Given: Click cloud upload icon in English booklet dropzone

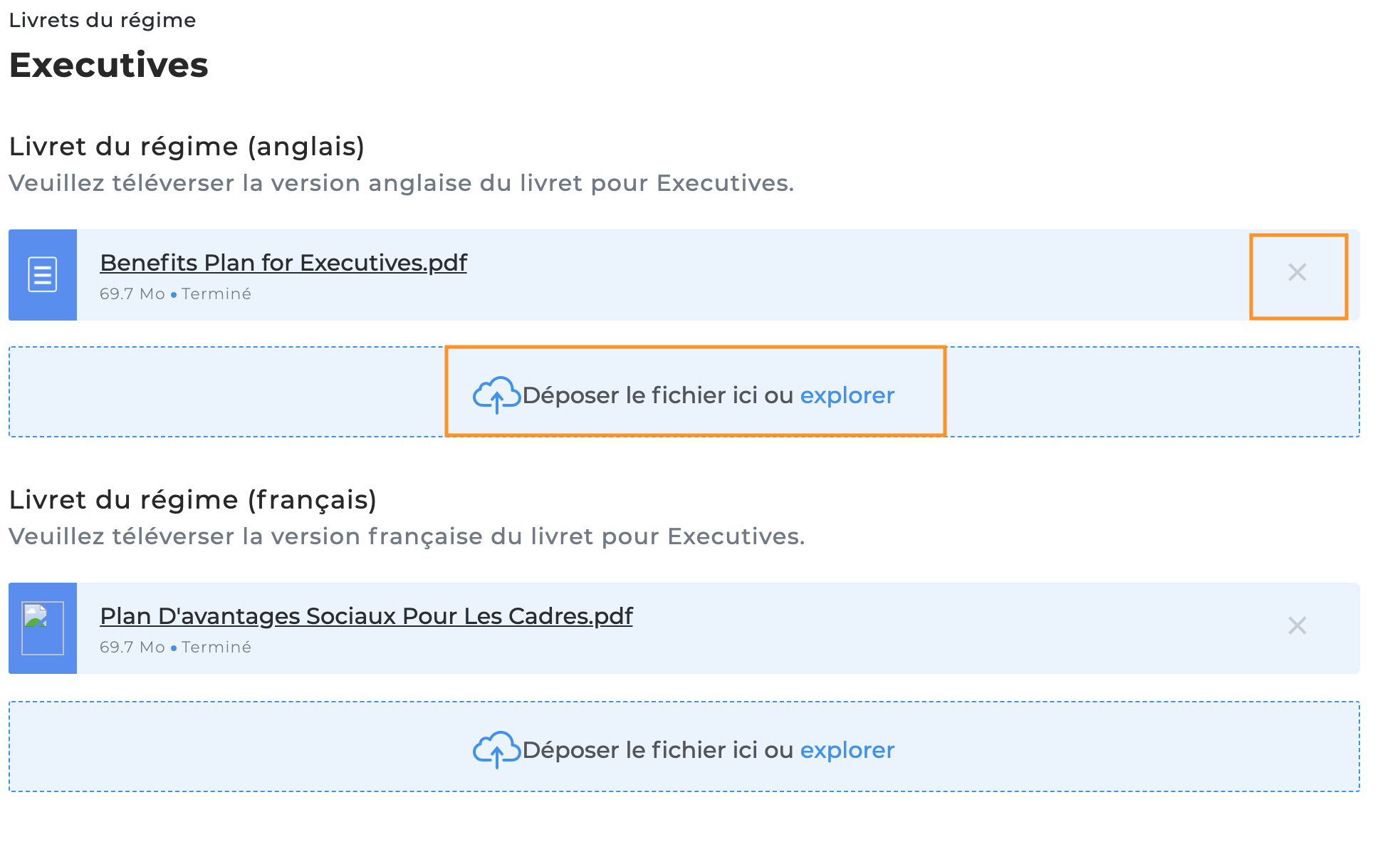Looking at the screenshot, I should click(497, 395).
